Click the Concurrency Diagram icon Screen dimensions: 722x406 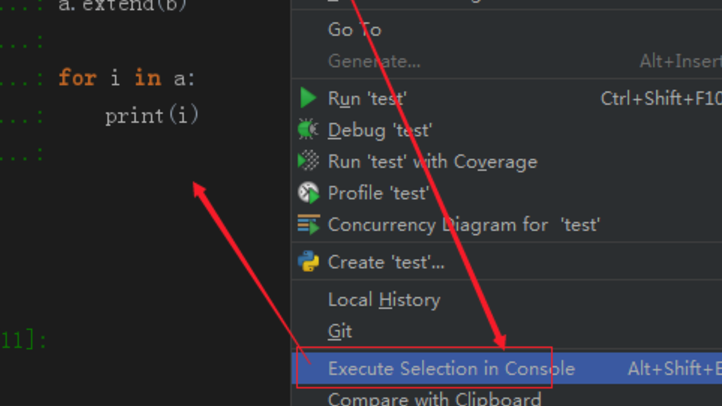point(308,225)
